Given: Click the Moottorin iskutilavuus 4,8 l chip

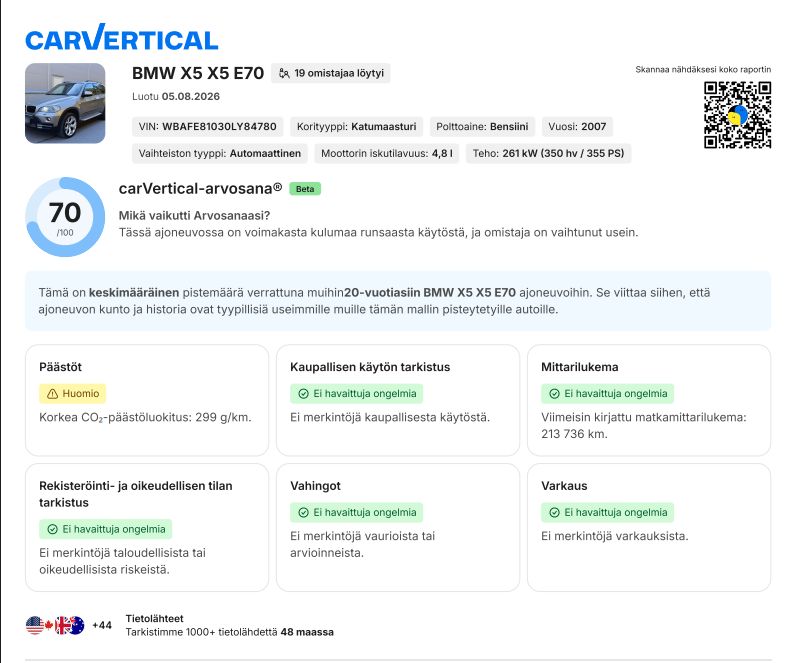Looking at the screenshot, I should (387, 153).
